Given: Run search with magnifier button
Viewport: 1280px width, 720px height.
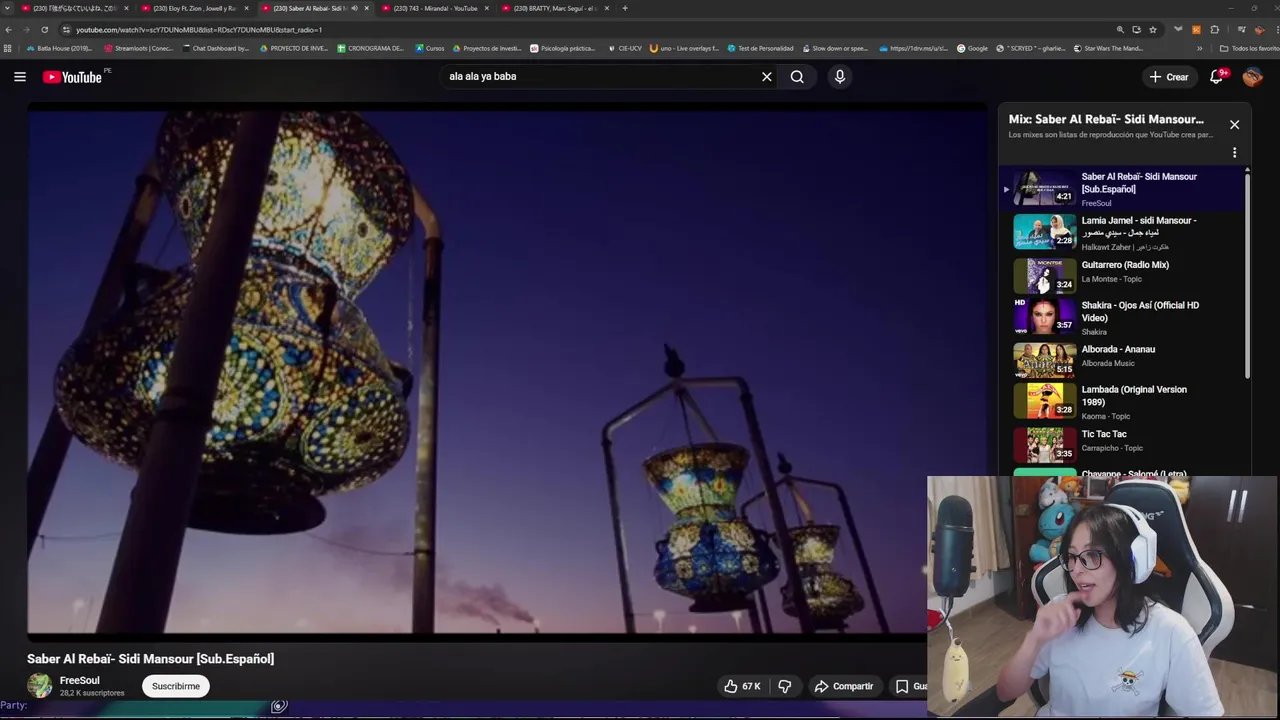Looking at the screenshot, I should (797, 76).
